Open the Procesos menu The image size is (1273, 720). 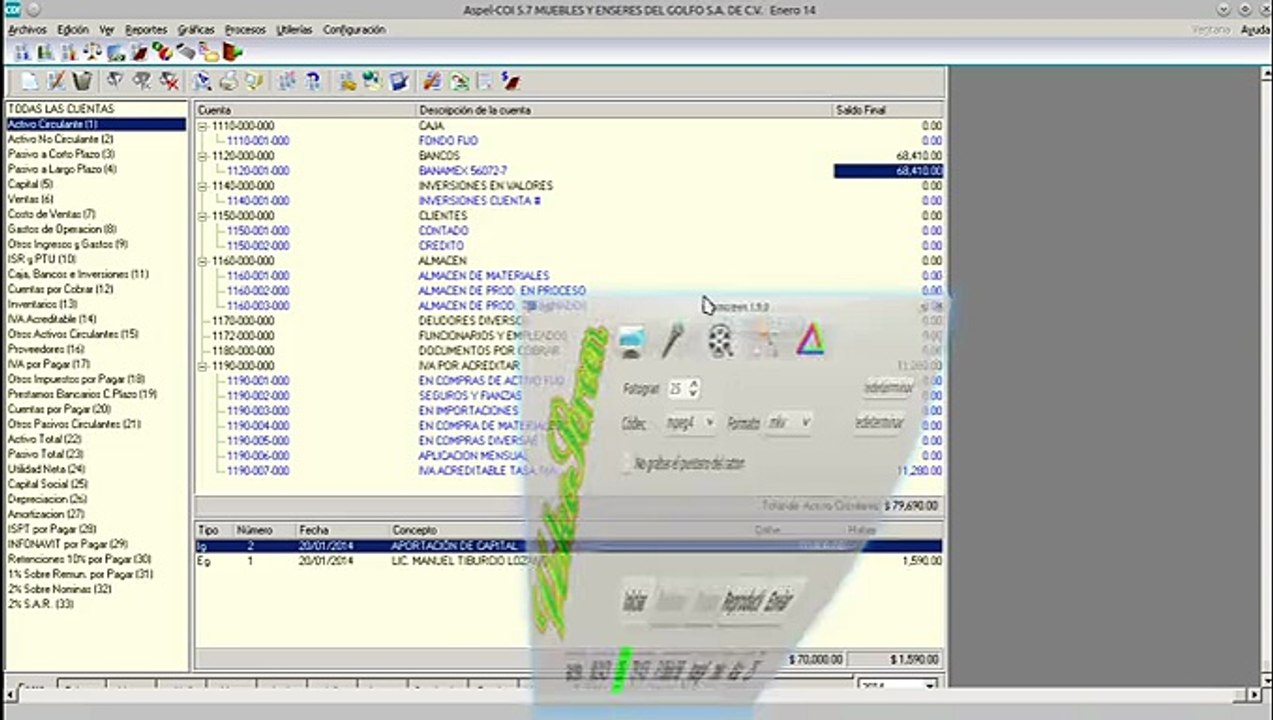coord(245,30)
